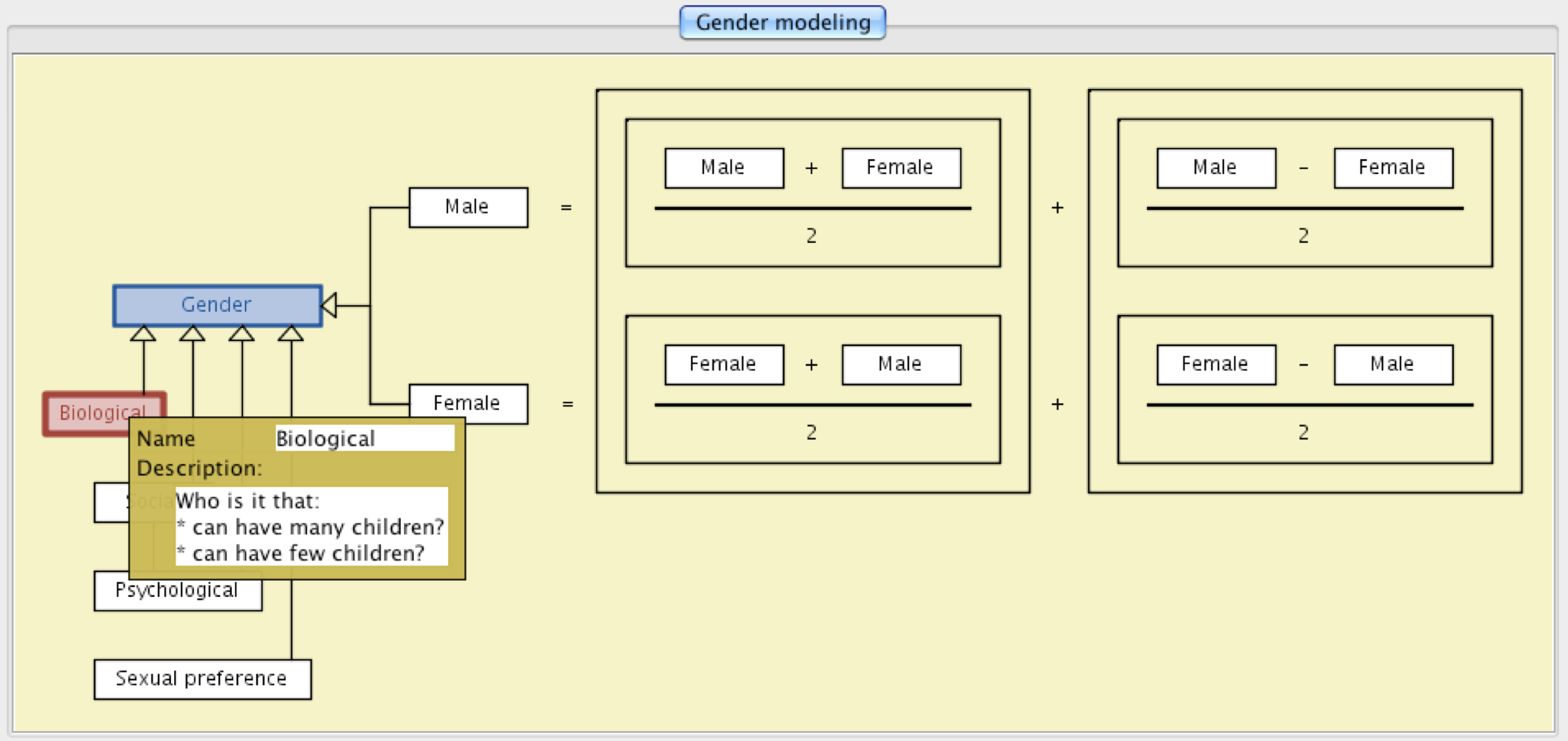Click the third arrowhead under Gender
The width and height of the screenshot is (1568, 741).
pyautogui.click(x=242, y=334)
